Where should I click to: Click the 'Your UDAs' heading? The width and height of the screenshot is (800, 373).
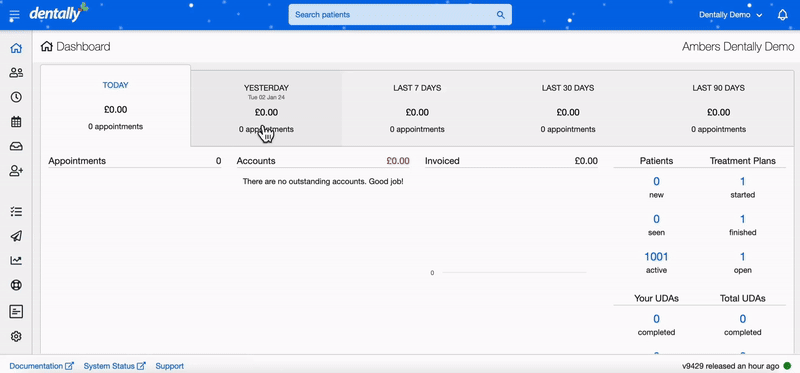(656, 299)
